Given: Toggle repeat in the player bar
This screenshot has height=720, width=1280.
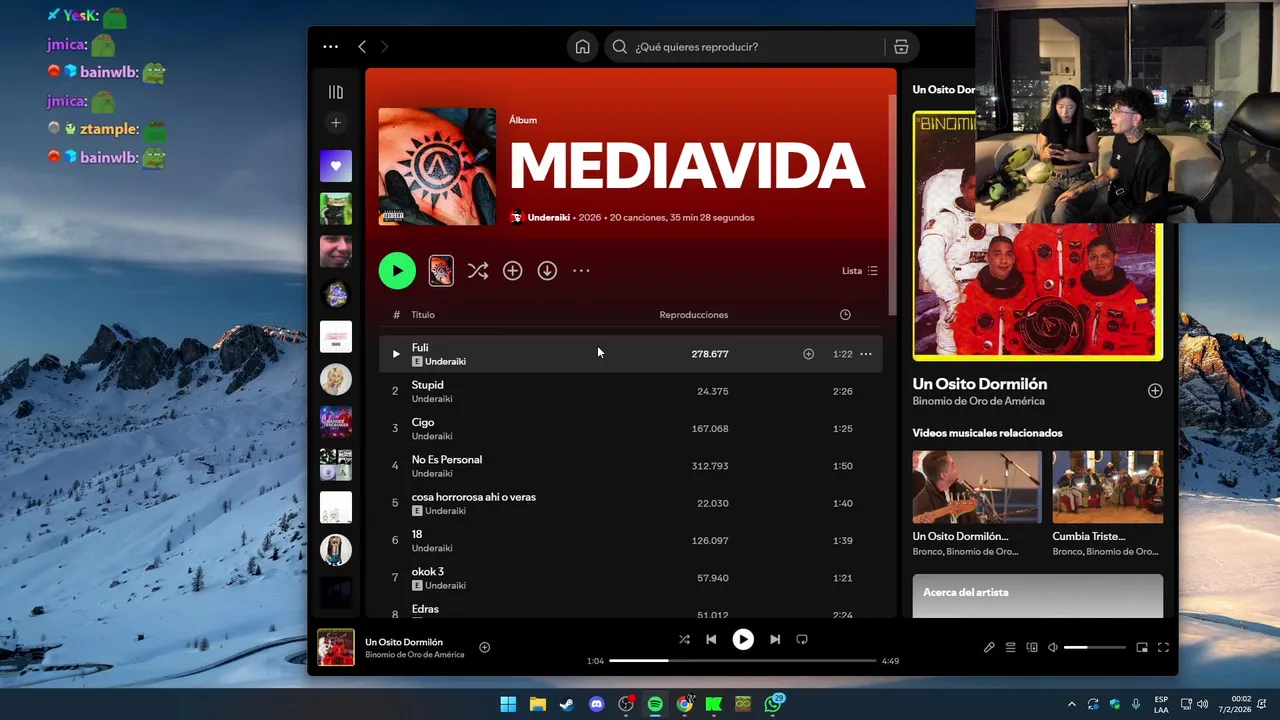Looking at the screenshot, I should [x=802, y=639].
